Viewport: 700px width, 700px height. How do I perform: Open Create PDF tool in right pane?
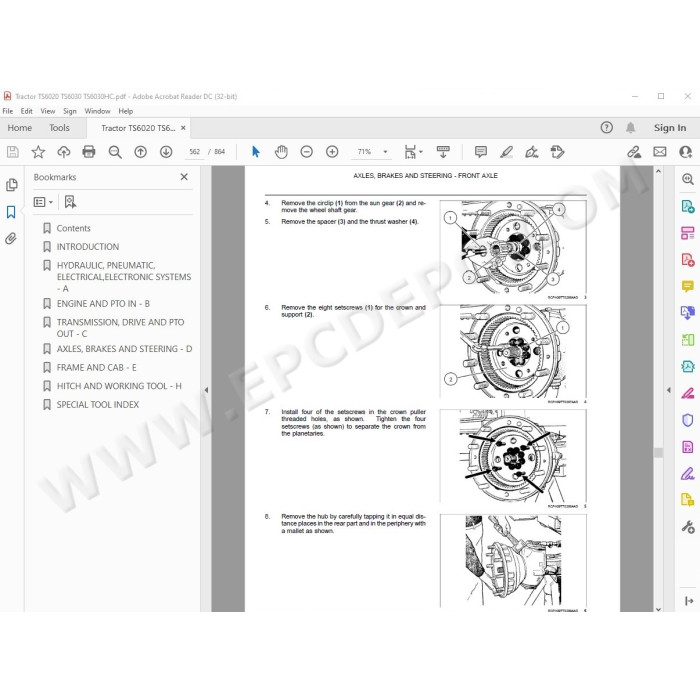tap(688, 259)
